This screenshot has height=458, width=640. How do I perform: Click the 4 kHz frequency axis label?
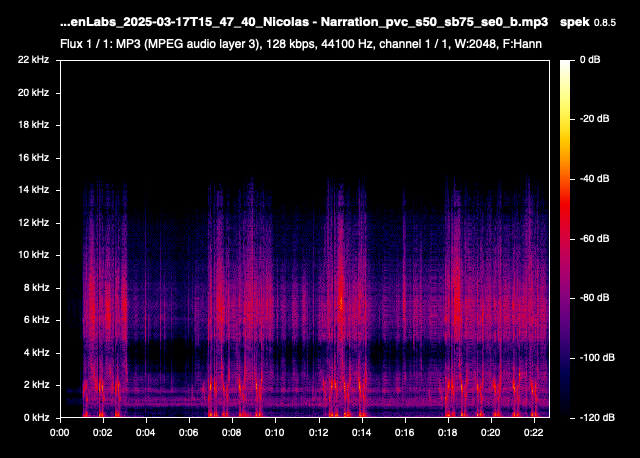point(34,352)
